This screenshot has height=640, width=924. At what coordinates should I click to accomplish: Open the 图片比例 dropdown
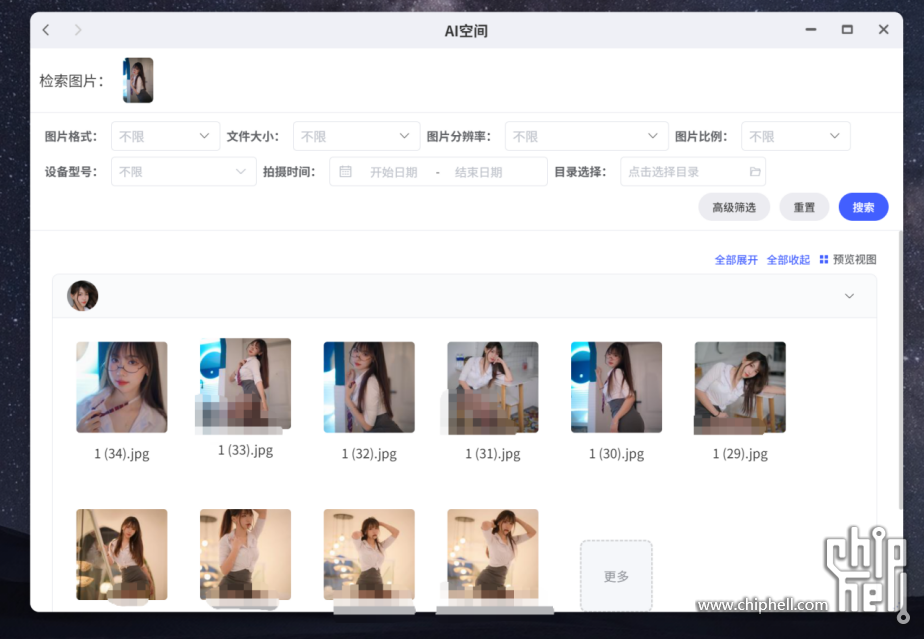796,136
